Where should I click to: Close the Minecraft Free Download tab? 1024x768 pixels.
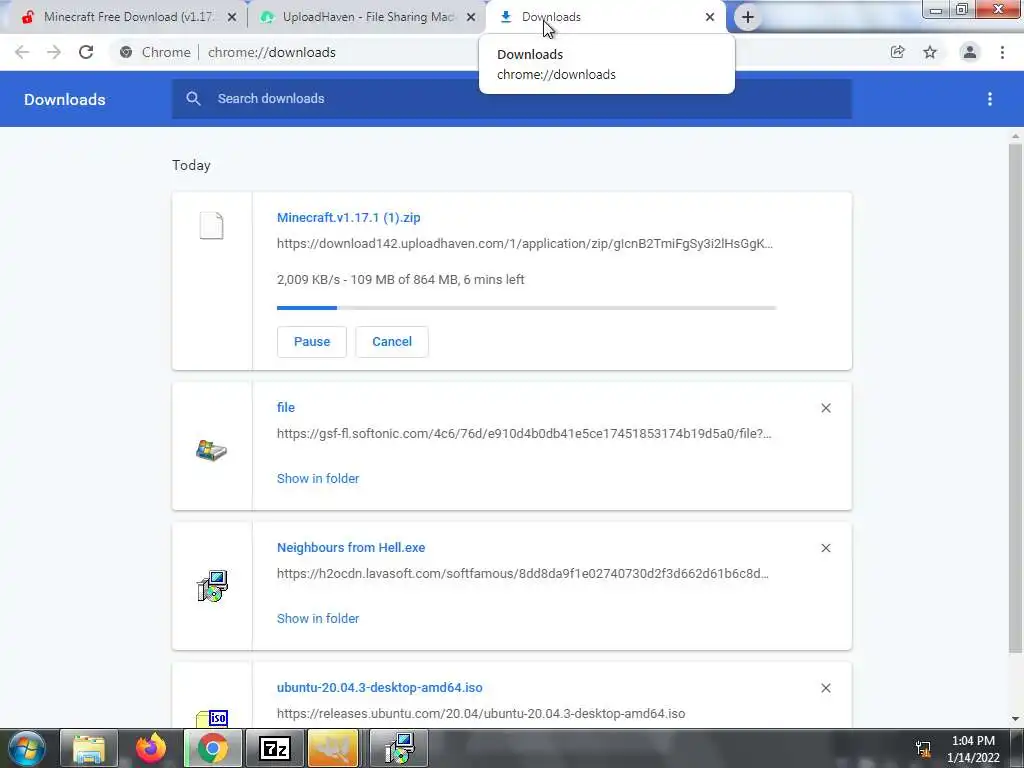pos(232,18)
